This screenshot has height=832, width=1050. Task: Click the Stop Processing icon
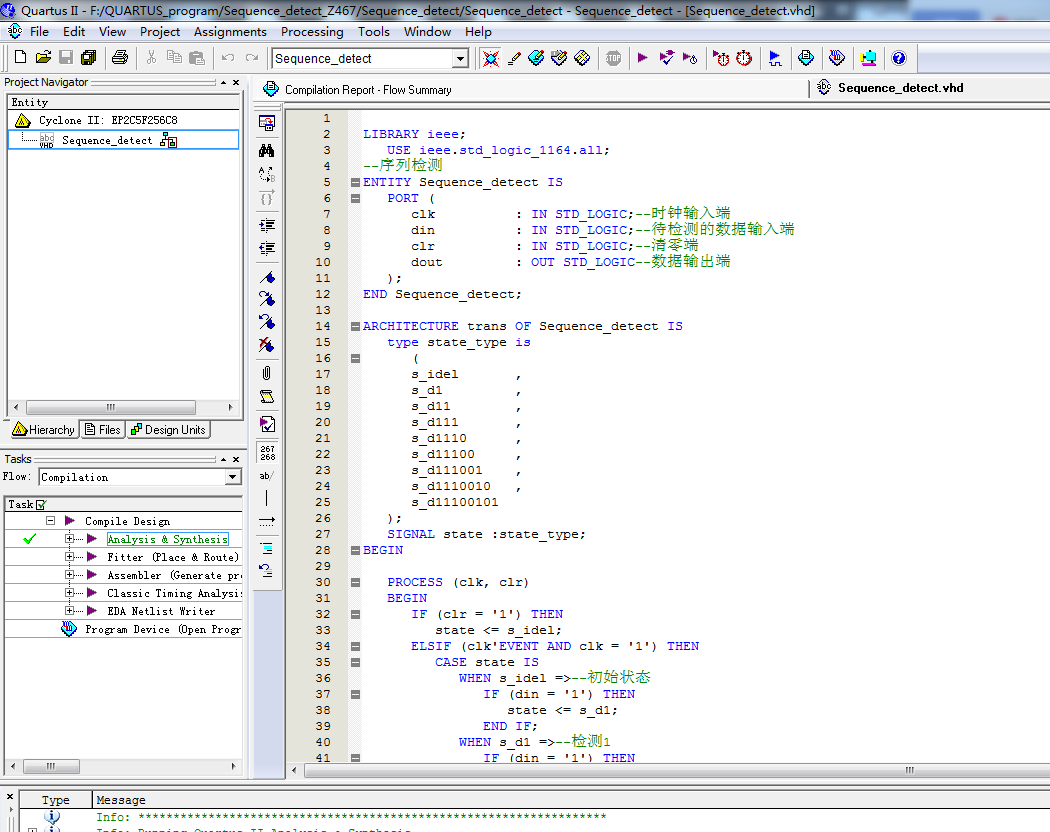pyautogui.click(x=613, y=59)
